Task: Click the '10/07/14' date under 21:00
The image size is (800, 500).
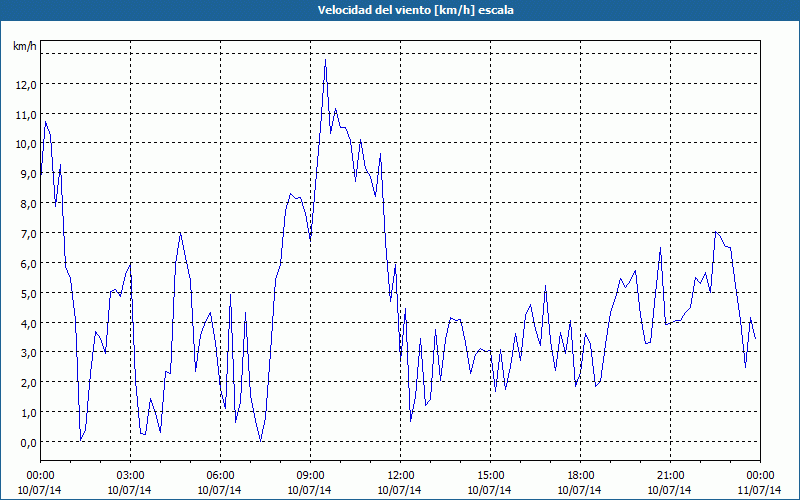Action: (x=670, y=490)
